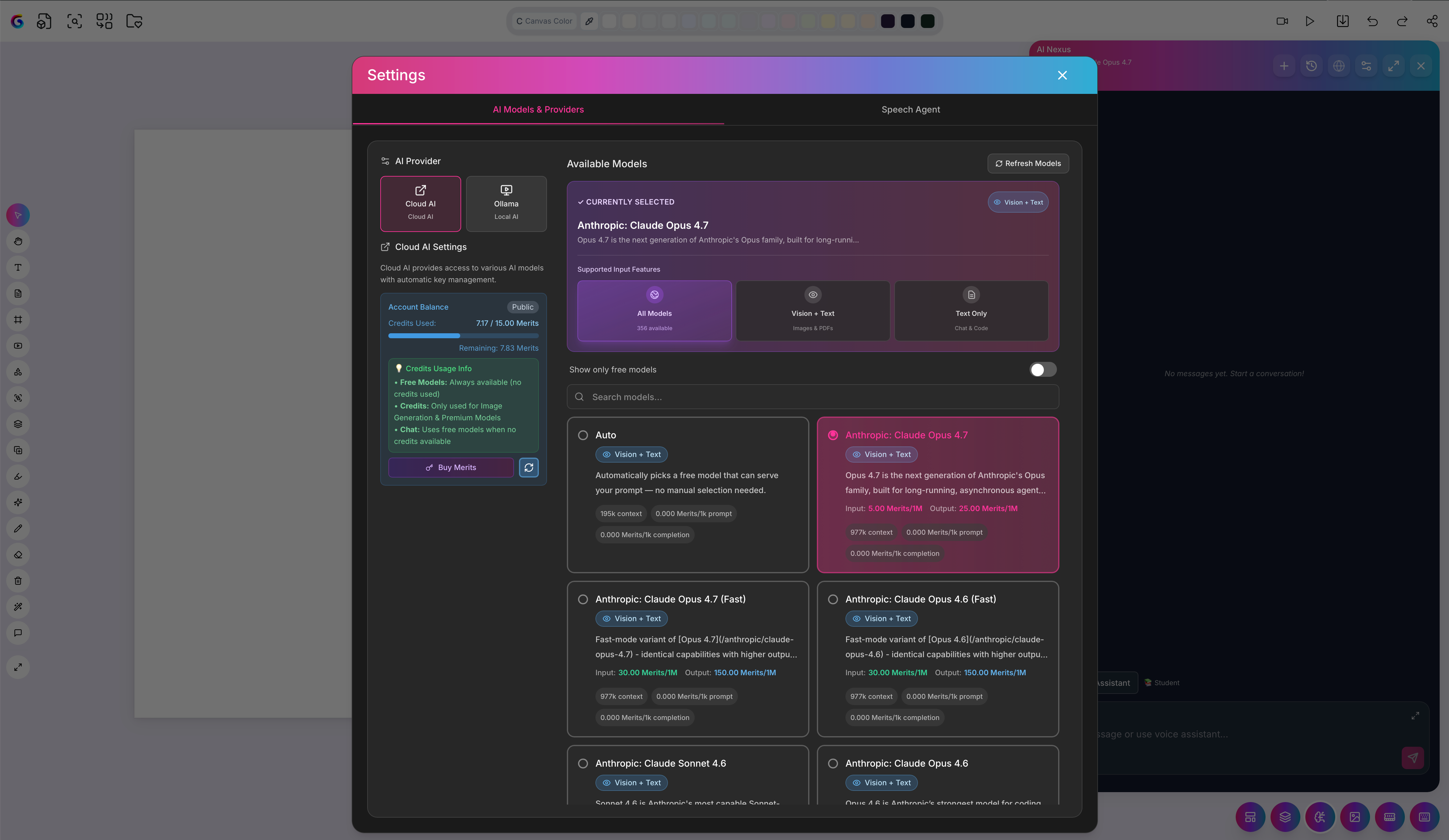Pick the dark navy canvas color swatch
This screenshot has width=1449, height=840.
908,21
